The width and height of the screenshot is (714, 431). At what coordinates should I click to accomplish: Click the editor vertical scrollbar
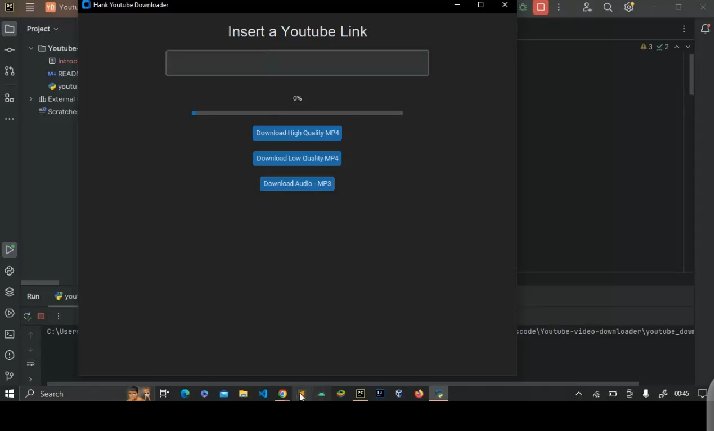[x=691, y=74]
